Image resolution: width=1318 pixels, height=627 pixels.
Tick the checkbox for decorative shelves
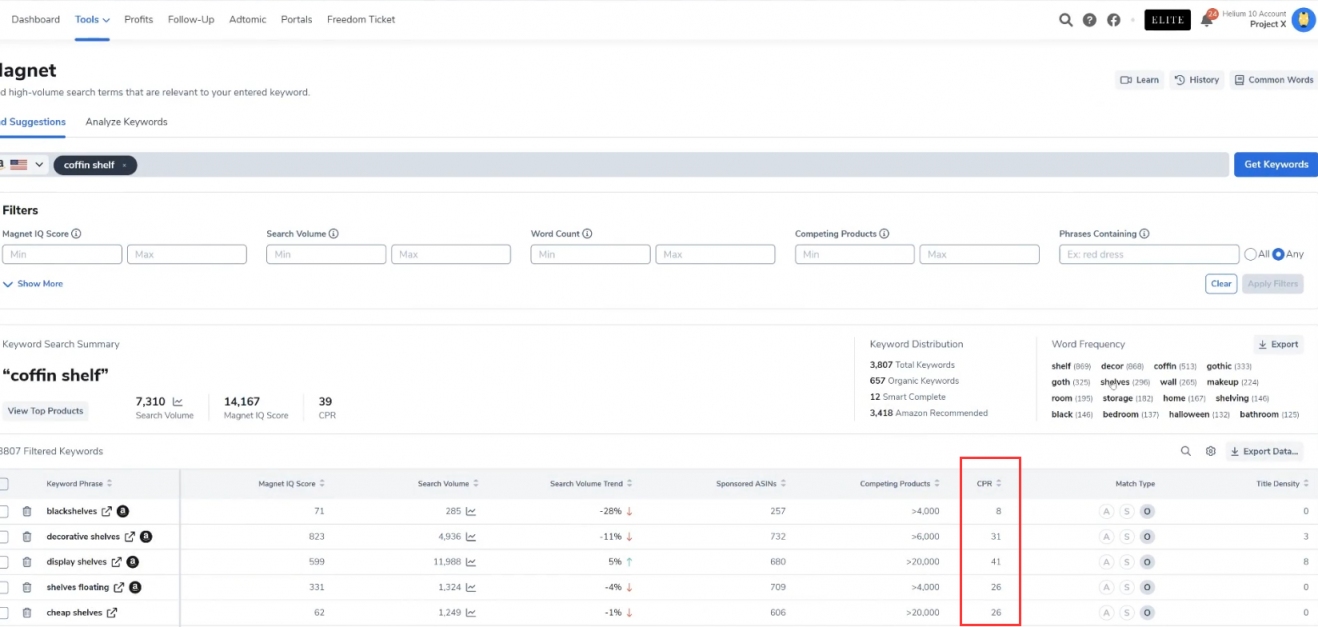[3, 537]
